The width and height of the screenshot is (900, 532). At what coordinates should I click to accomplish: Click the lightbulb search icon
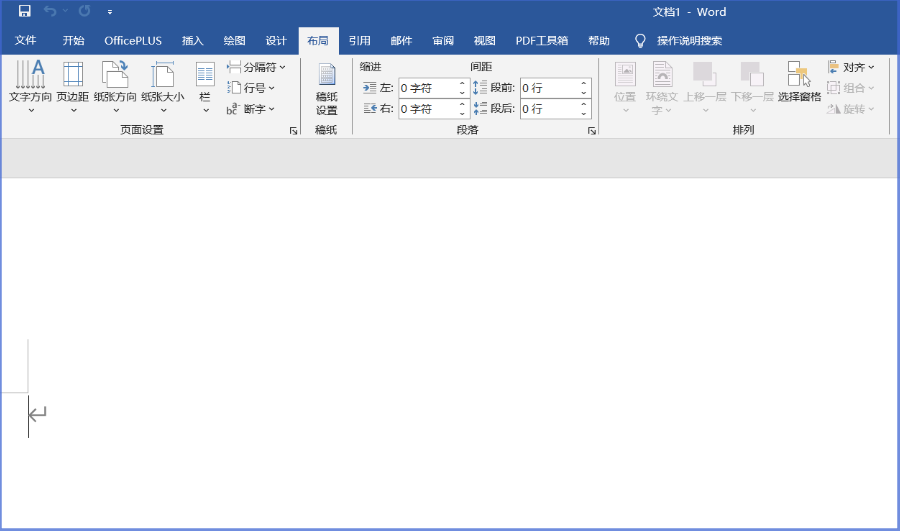640,41
